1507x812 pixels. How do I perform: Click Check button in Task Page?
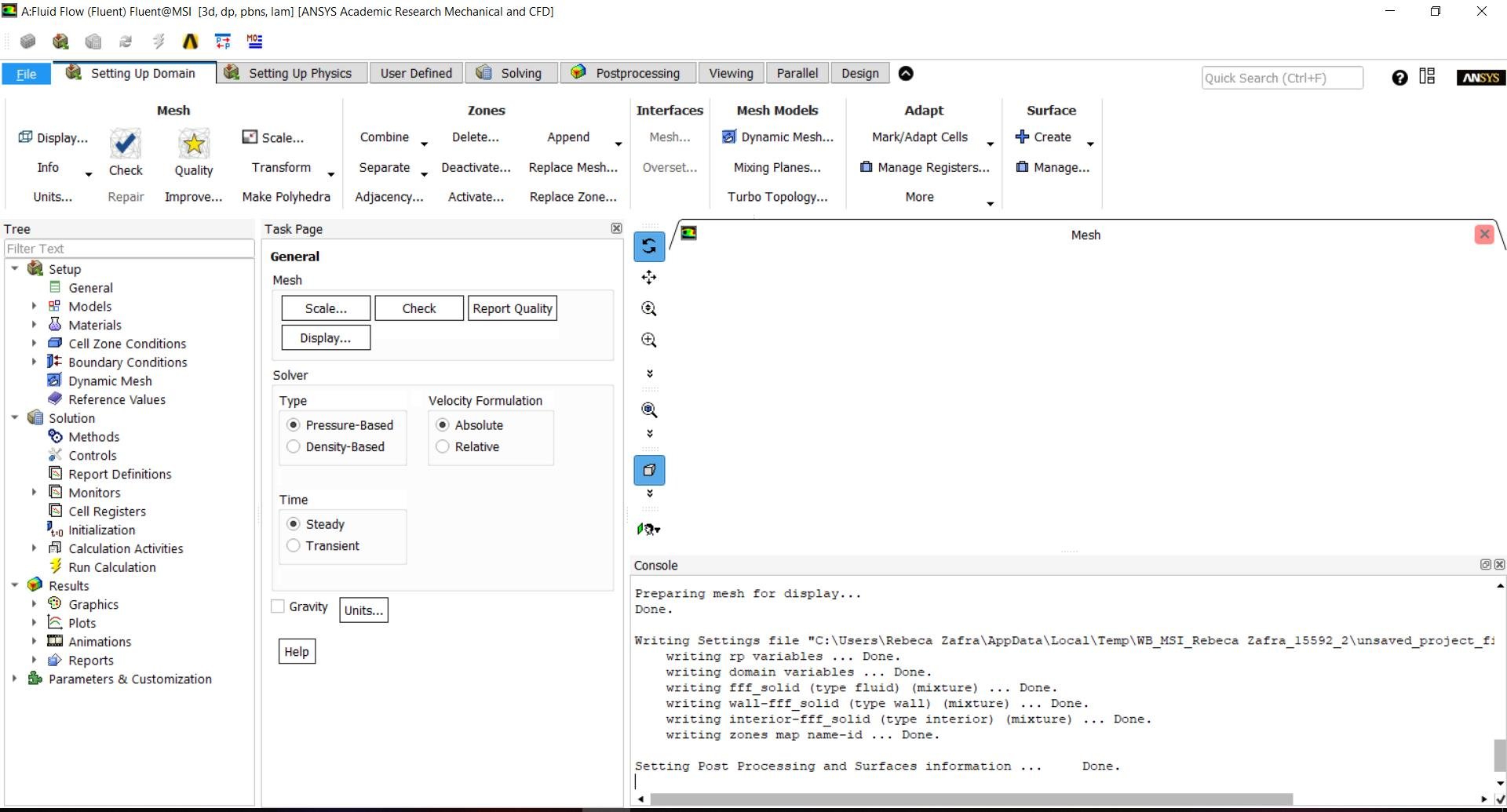419,308
